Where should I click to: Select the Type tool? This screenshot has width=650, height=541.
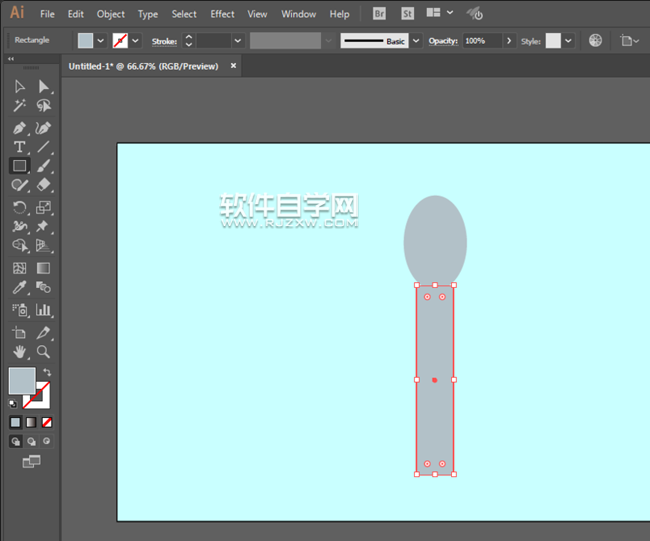[19, 147]
